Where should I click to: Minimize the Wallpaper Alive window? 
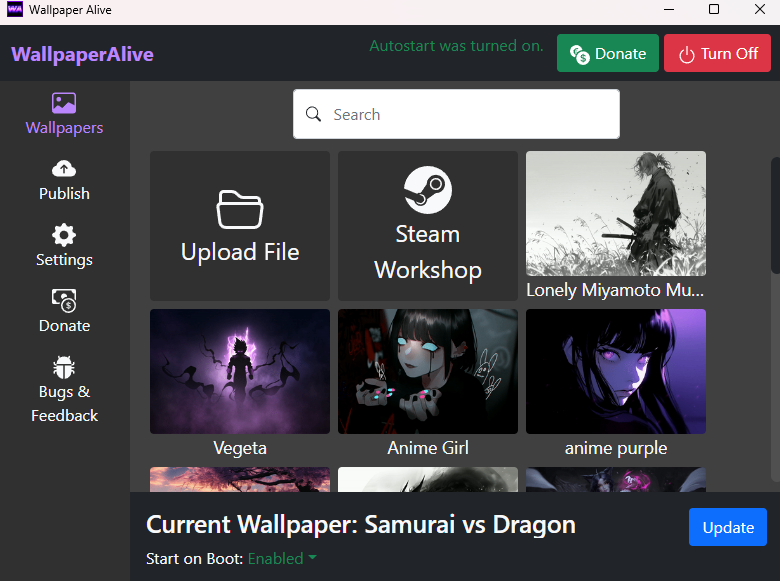pyautogui.click(x=669, y=9)
